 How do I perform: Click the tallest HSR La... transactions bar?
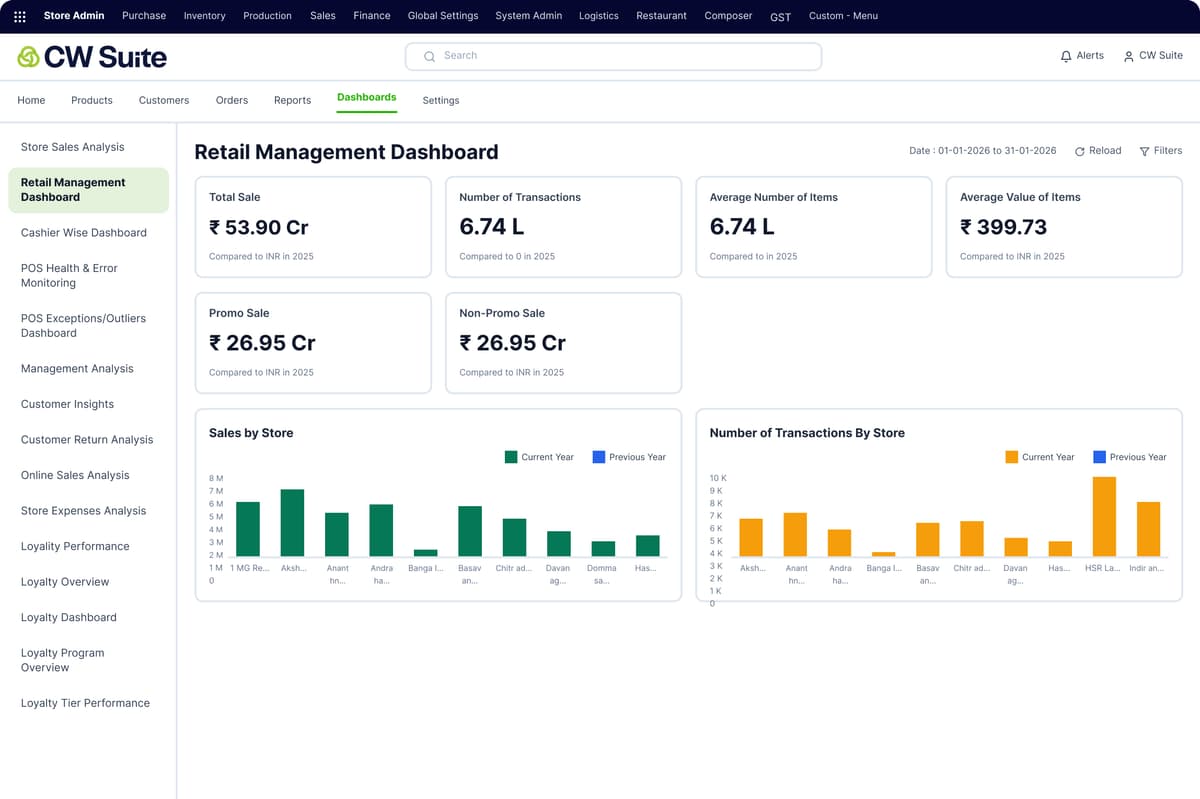point(1104,516)
